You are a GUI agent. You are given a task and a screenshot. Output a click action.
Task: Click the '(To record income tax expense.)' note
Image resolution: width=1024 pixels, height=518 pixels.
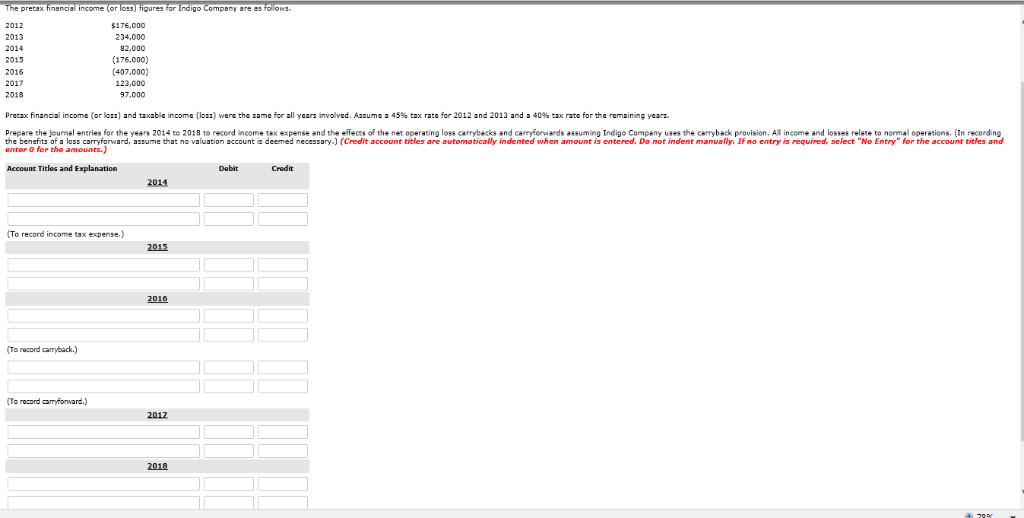pyautogui.click(x=65, y=234)
